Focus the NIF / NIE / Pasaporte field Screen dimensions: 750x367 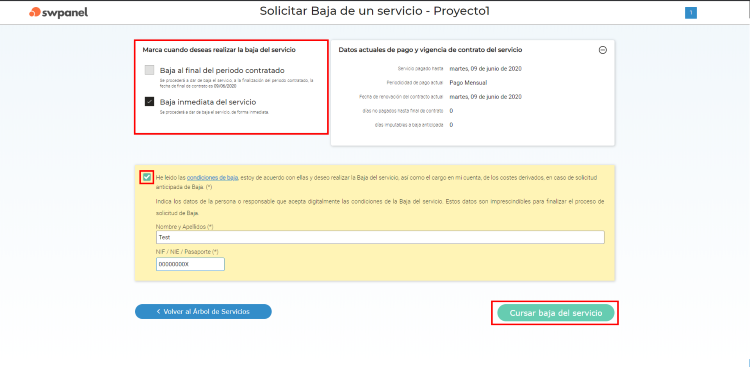coord(190,264)
